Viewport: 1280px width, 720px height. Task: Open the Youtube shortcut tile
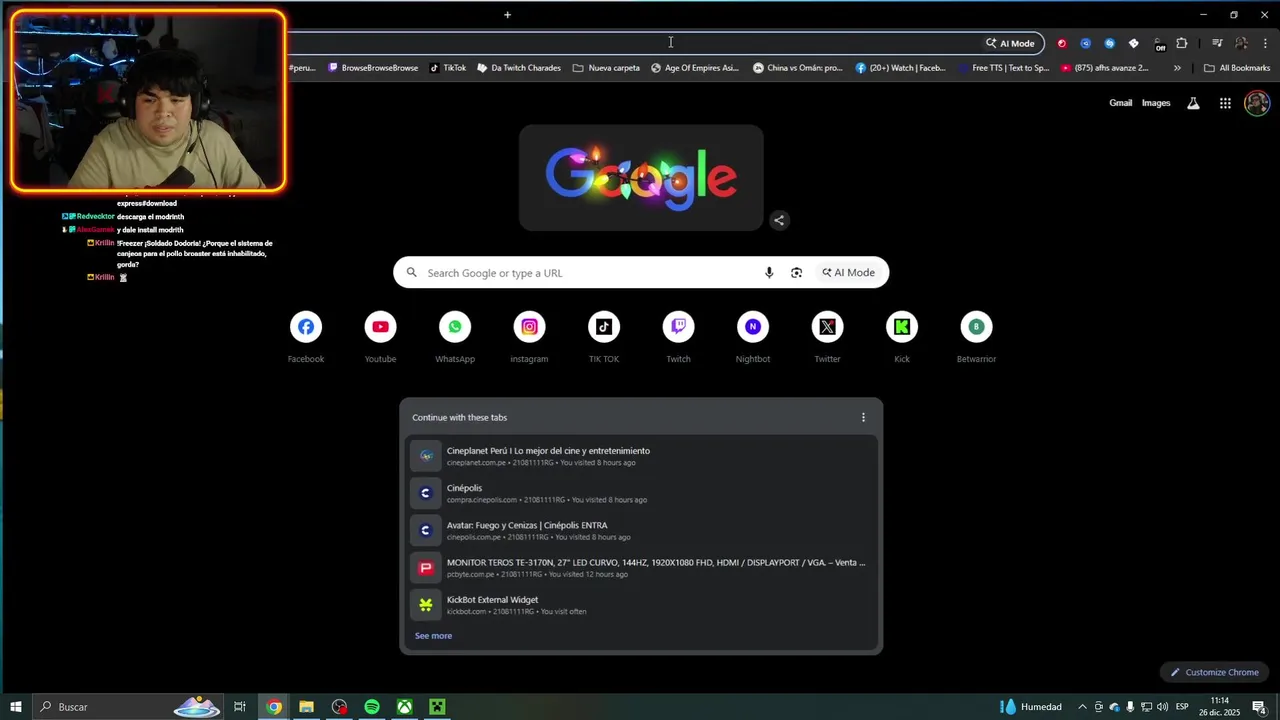380,337
